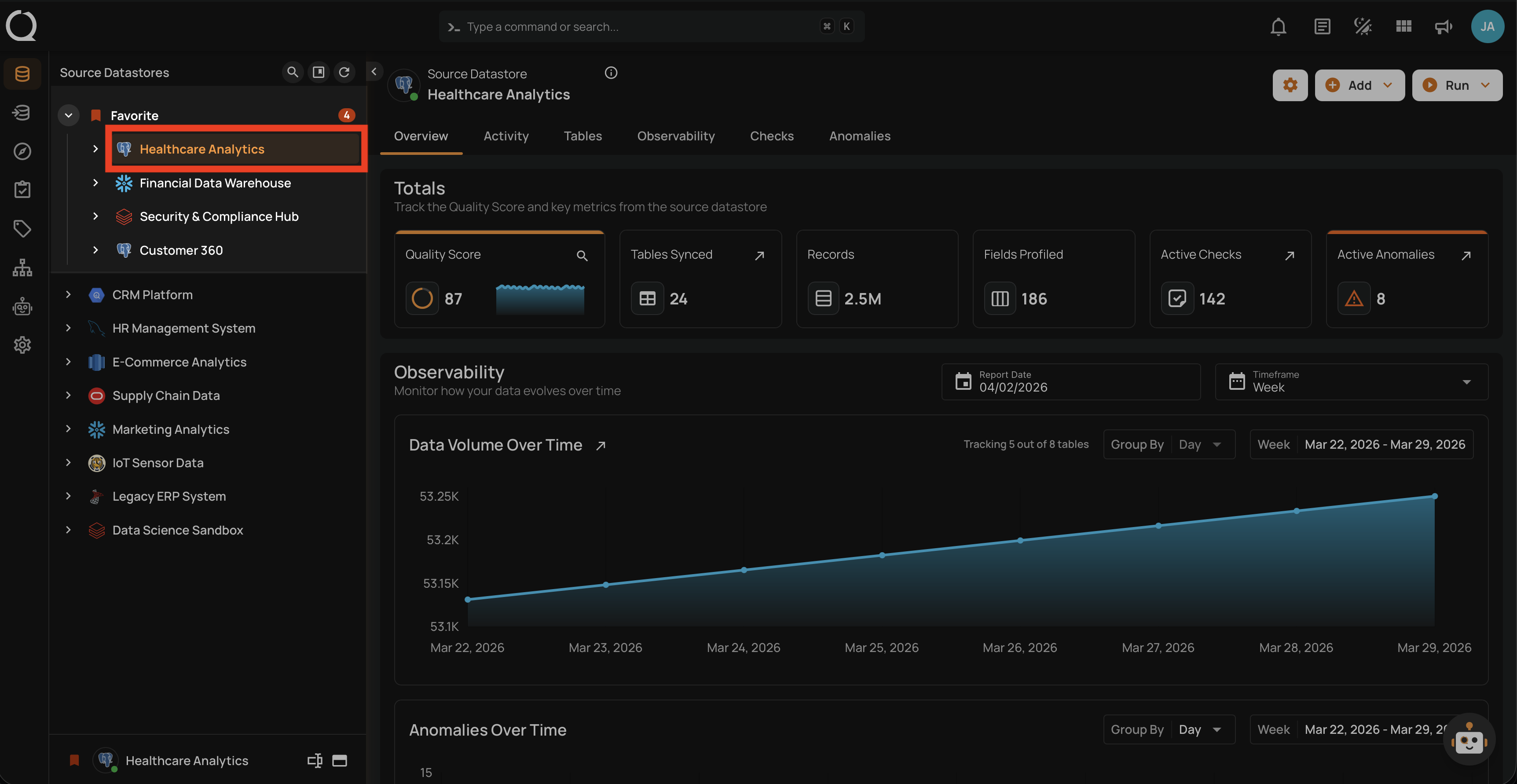Collapse the sidebar panel with the arrow
This screenshot has height=784, width=1517.
point(374,71)
